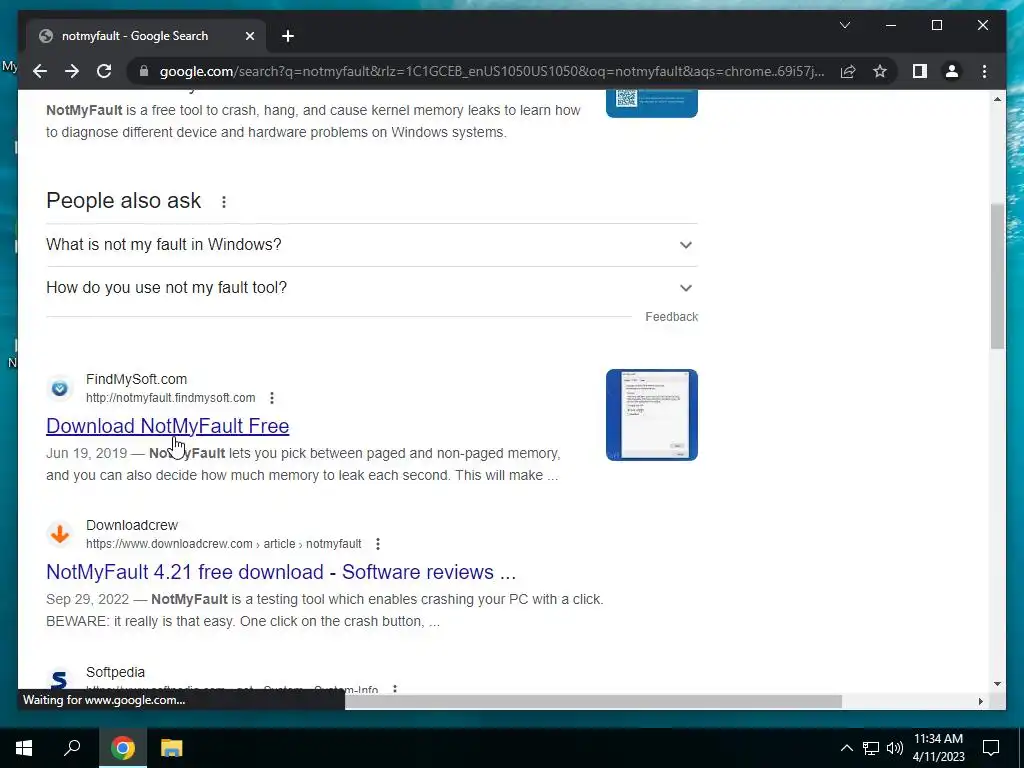
Task: Show hidden system tray icons
Action: 846,748
